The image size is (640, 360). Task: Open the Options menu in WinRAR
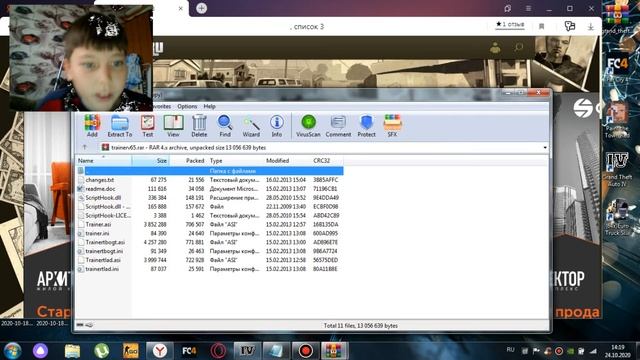coord(187,106)
